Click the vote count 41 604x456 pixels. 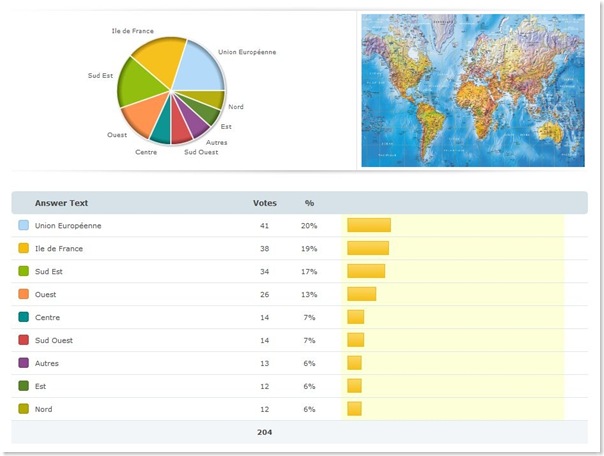(x=264, y=226)
